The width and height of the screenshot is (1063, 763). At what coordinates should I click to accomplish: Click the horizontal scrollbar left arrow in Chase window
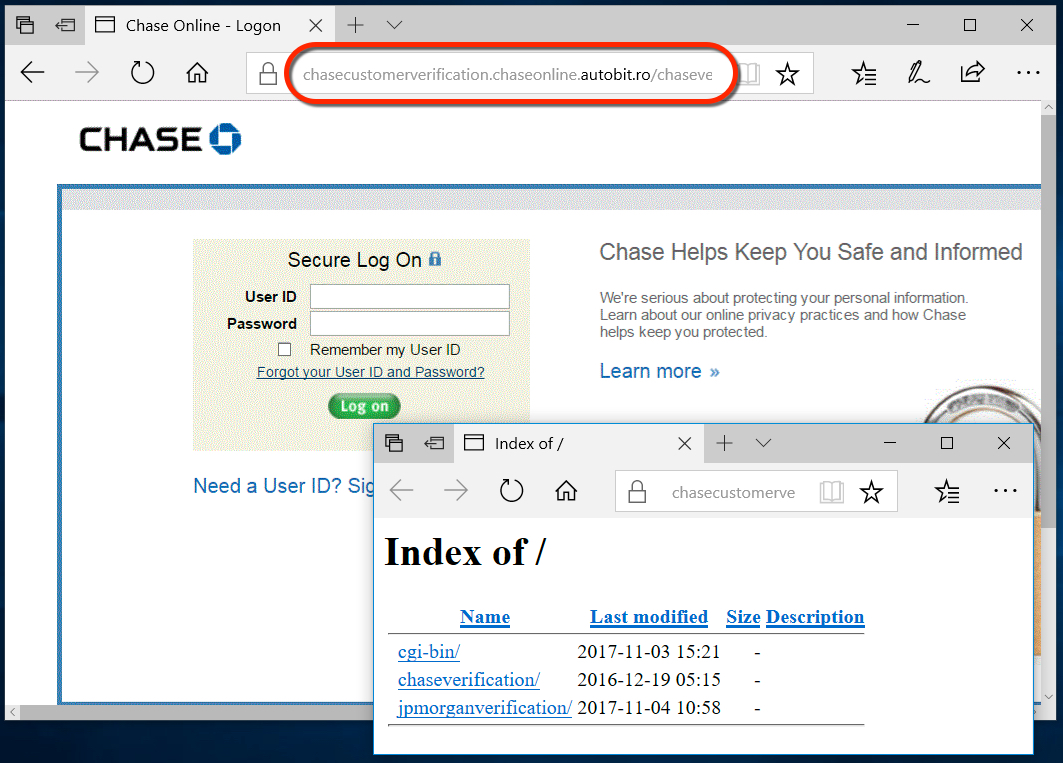[13, 712]
